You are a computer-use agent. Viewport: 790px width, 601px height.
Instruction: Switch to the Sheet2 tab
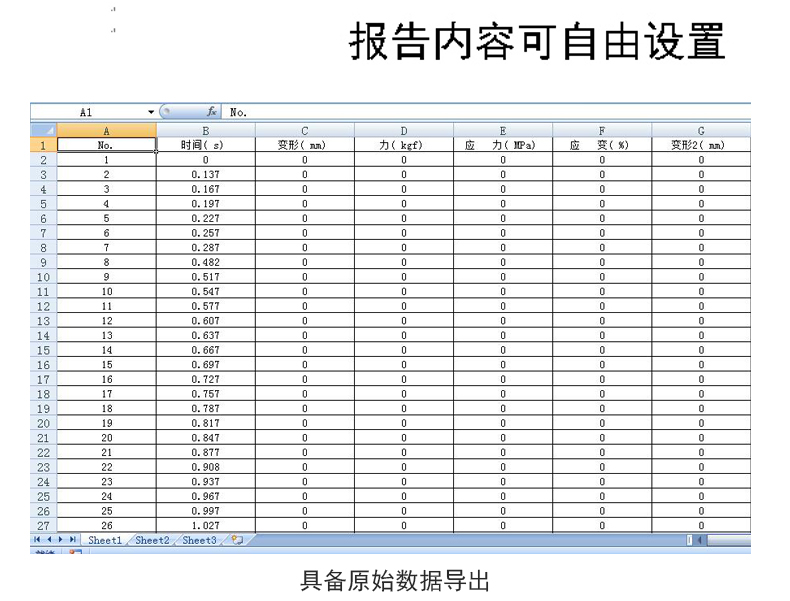(x=152, y=540)
